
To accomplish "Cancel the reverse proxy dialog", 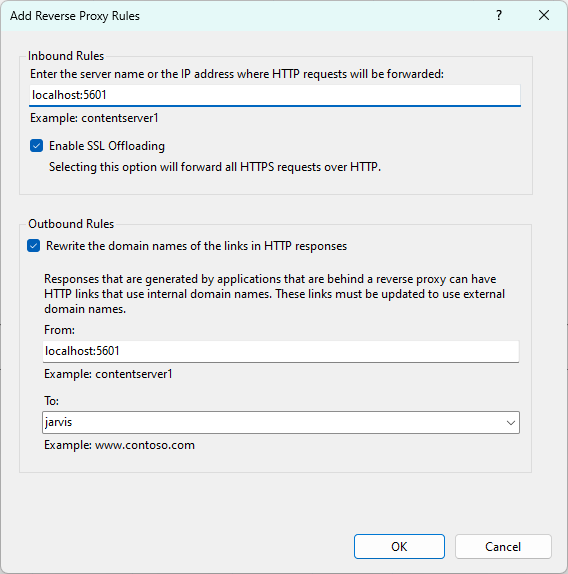I will pyautogui.click(x=503, y=547).
